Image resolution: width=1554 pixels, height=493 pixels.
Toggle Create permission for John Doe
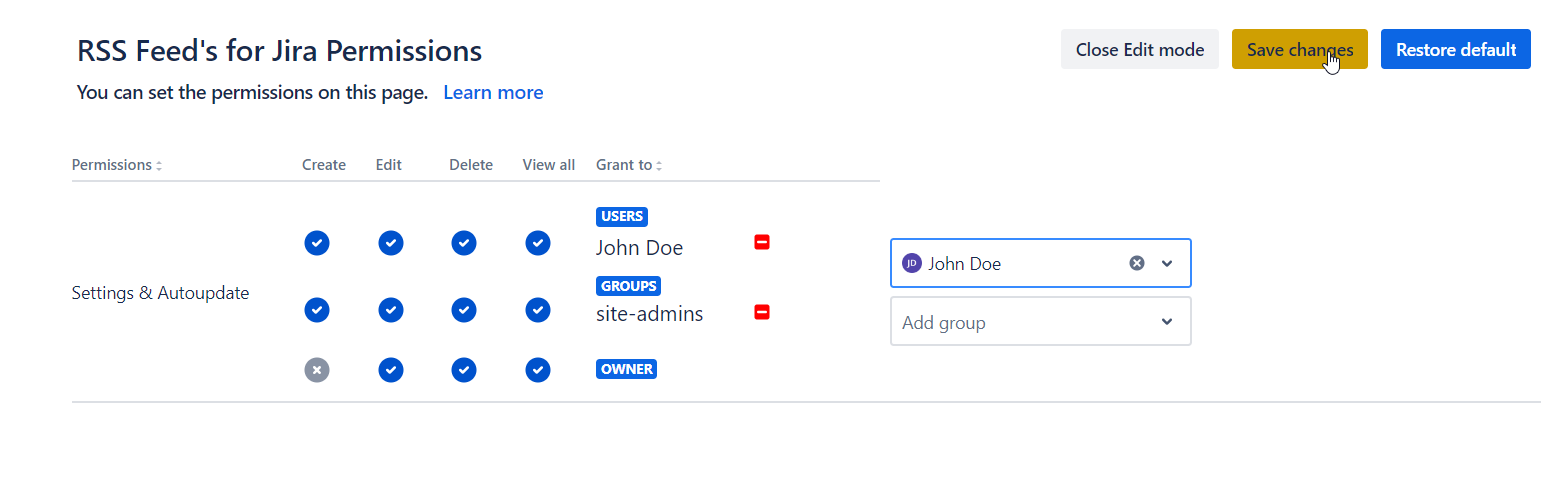click(x=317, y=243)
